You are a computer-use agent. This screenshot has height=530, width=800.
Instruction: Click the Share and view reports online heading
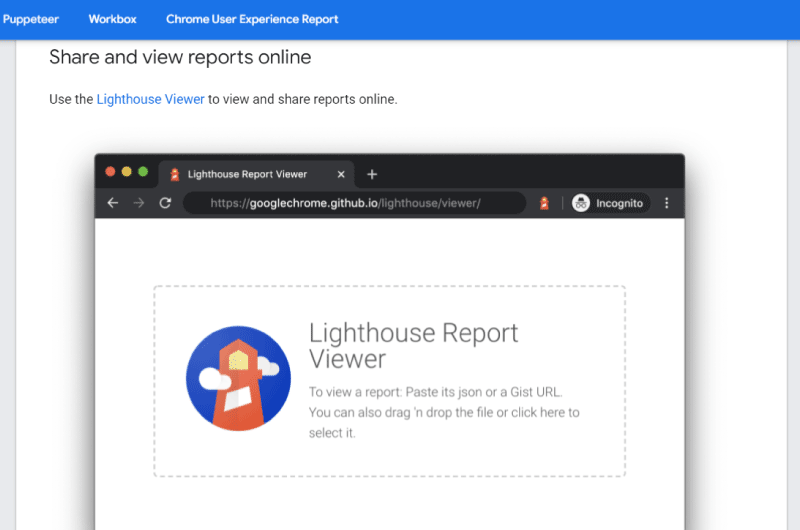(180, 57)
